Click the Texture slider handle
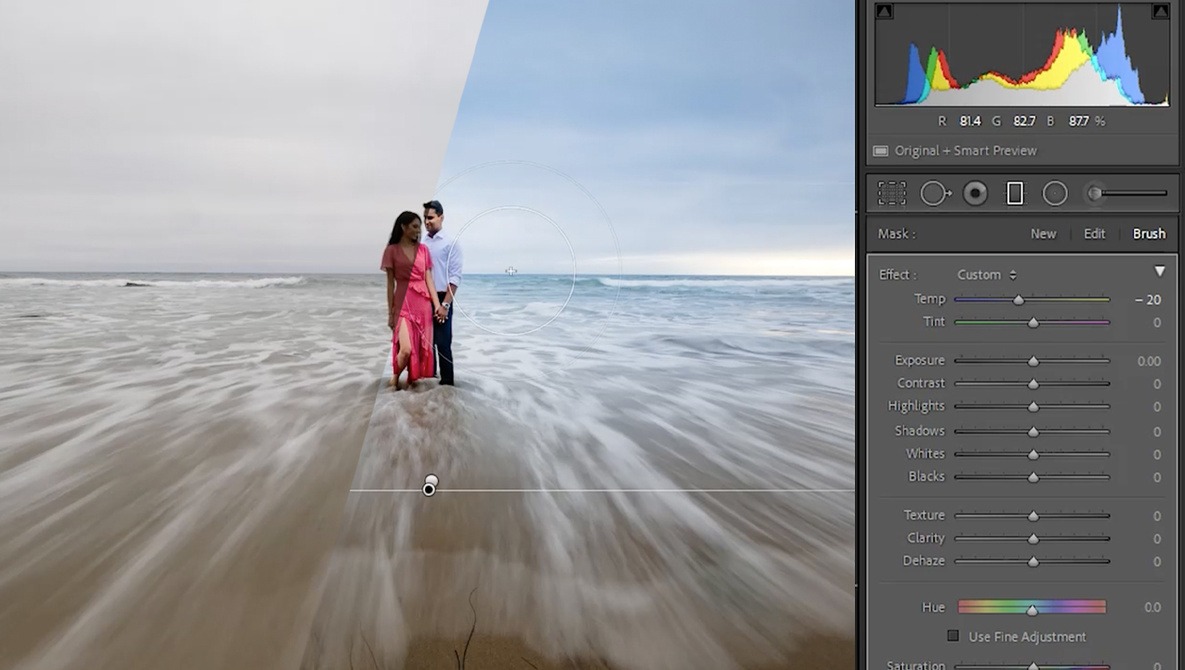The height and width of the screenshot is (670, 1185). [1033, 516]
